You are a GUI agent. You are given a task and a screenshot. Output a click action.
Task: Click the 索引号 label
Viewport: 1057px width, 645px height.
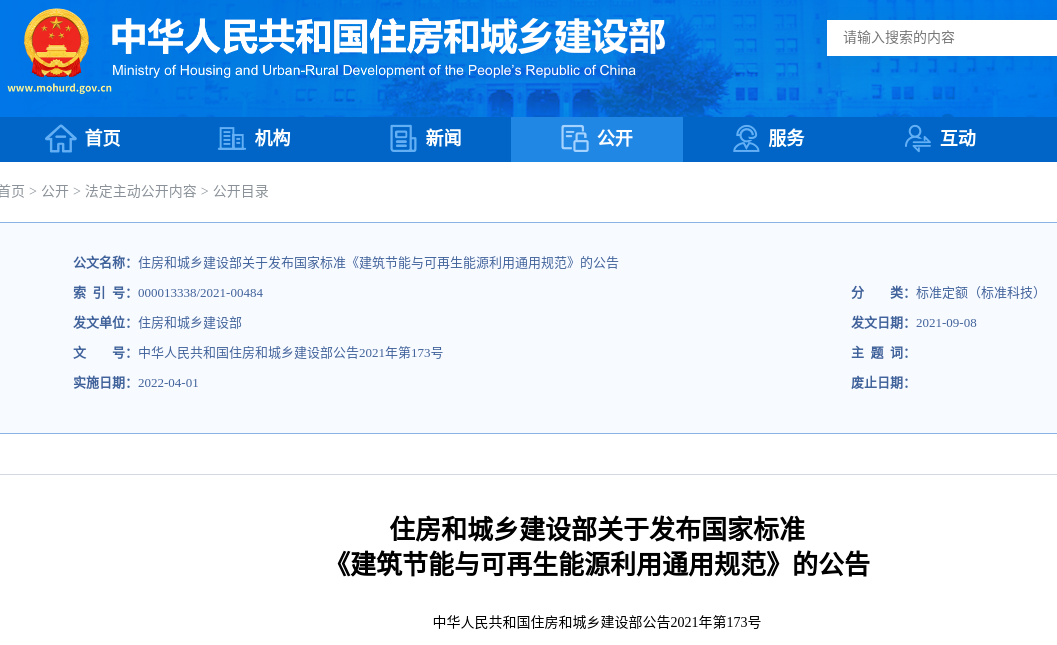(102, 293)
